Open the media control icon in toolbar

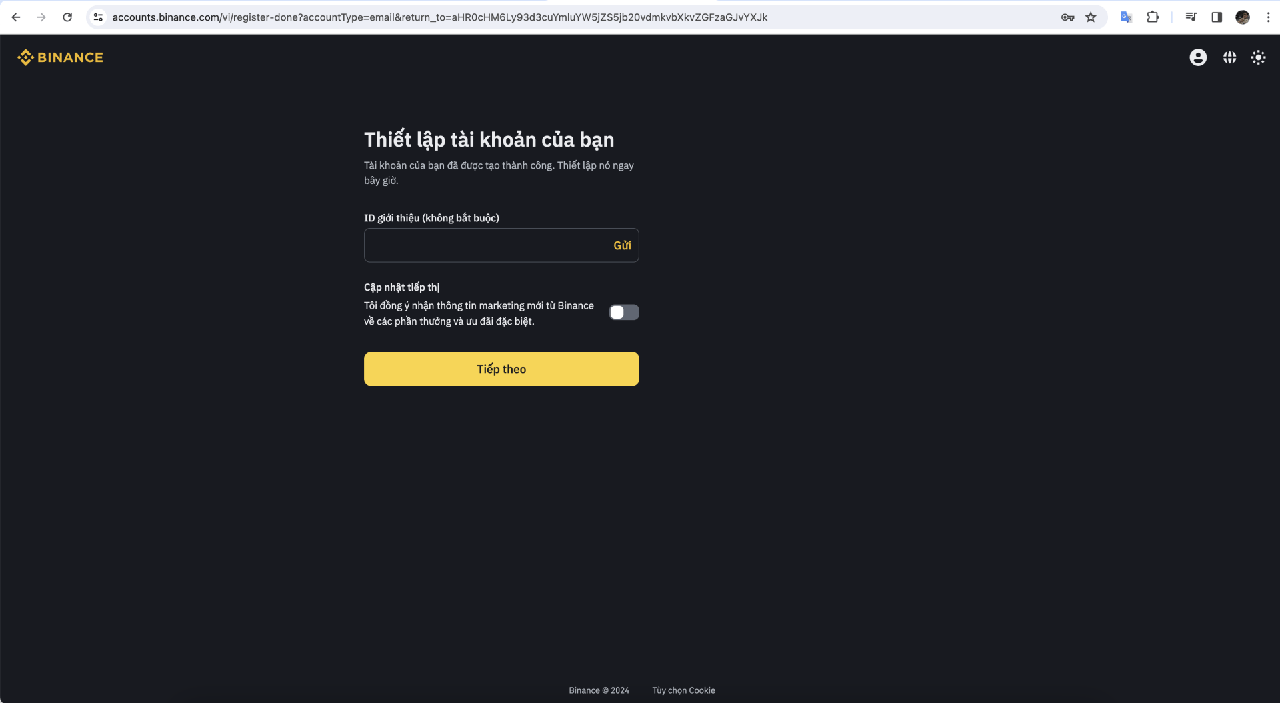point(1191,17)
